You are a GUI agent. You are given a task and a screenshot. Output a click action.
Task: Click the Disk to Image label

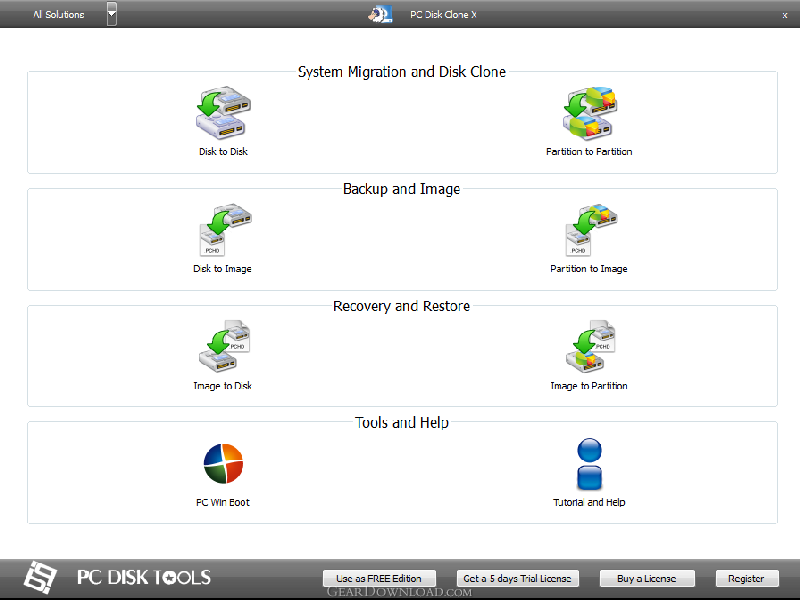[x=222, y=269]
